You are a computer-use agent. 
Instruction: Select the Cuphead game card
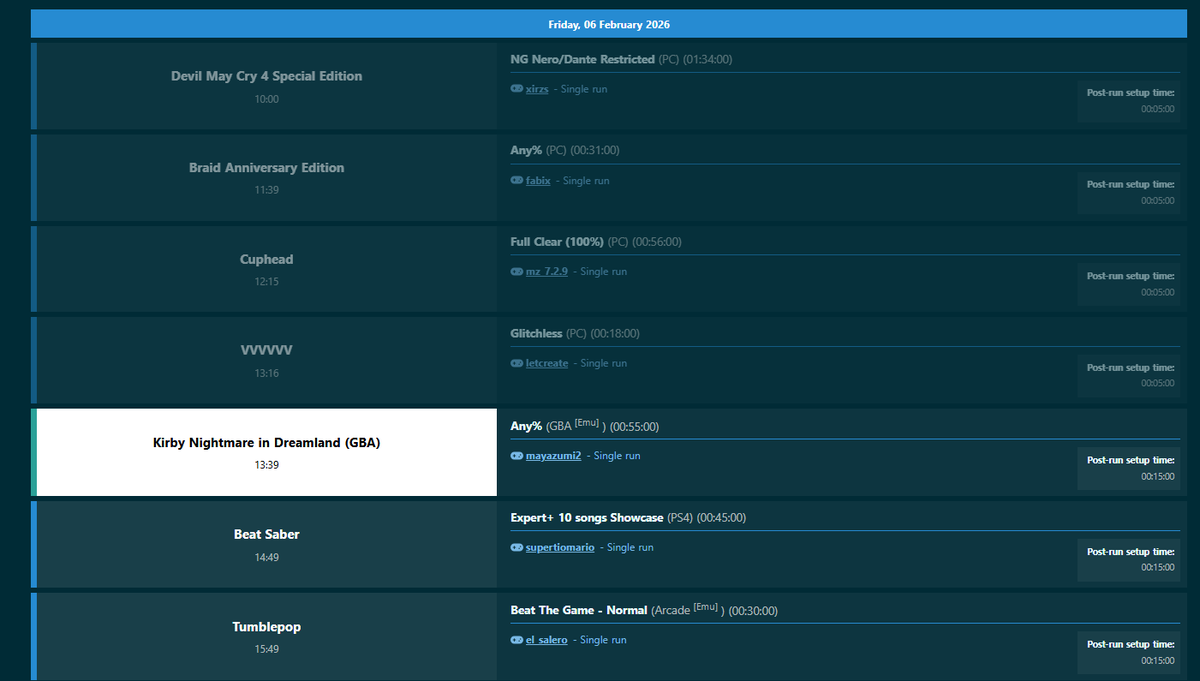[x=264, y=269]
